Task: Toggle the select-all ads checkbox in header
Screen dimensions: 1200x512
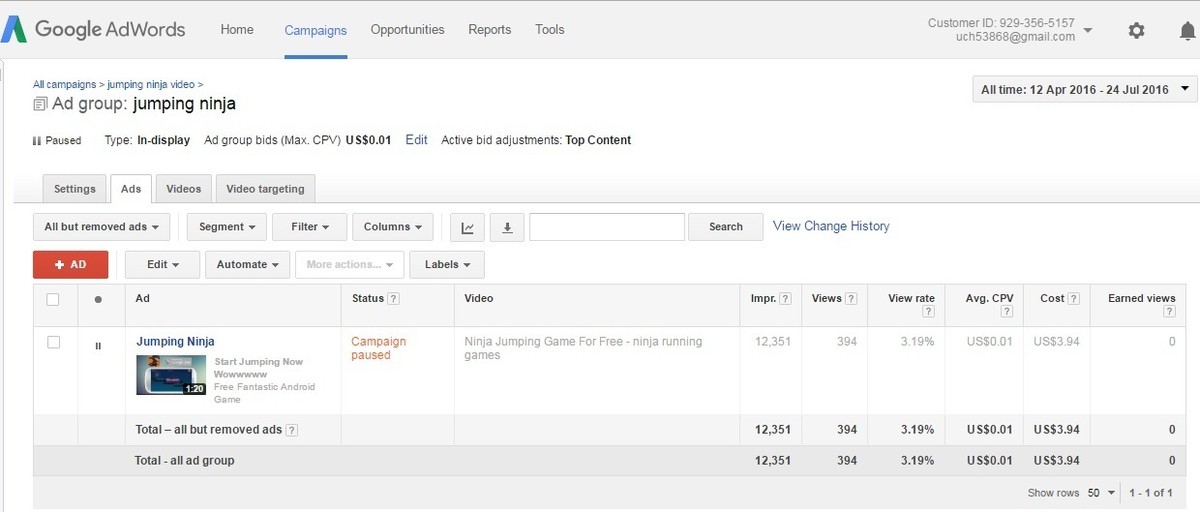Action: pos(54,299)
